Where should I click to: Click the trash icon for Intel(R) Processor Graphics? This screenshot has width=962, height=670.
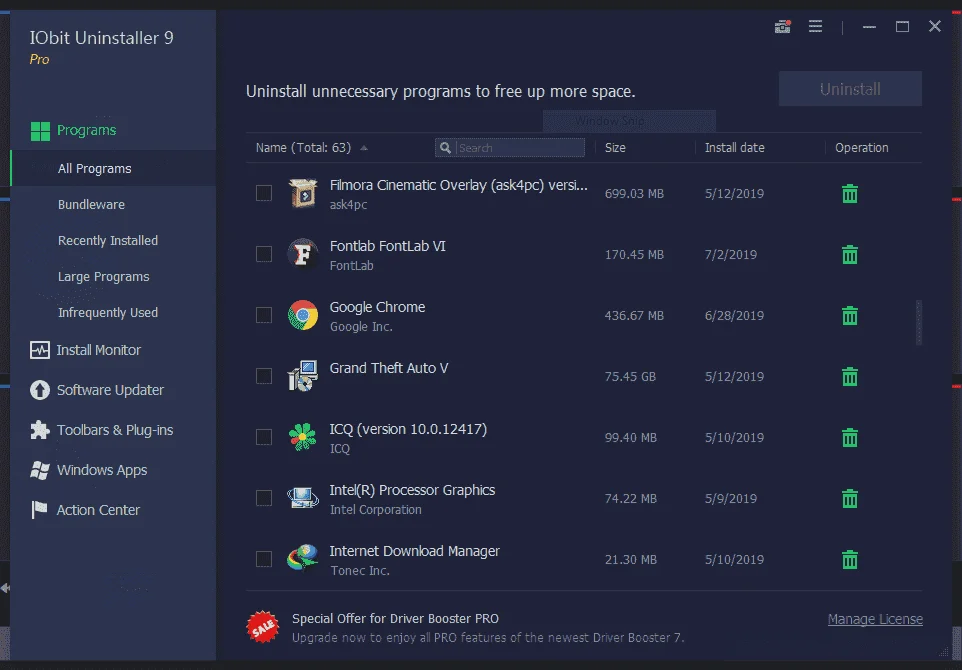[x=850, y=498]
